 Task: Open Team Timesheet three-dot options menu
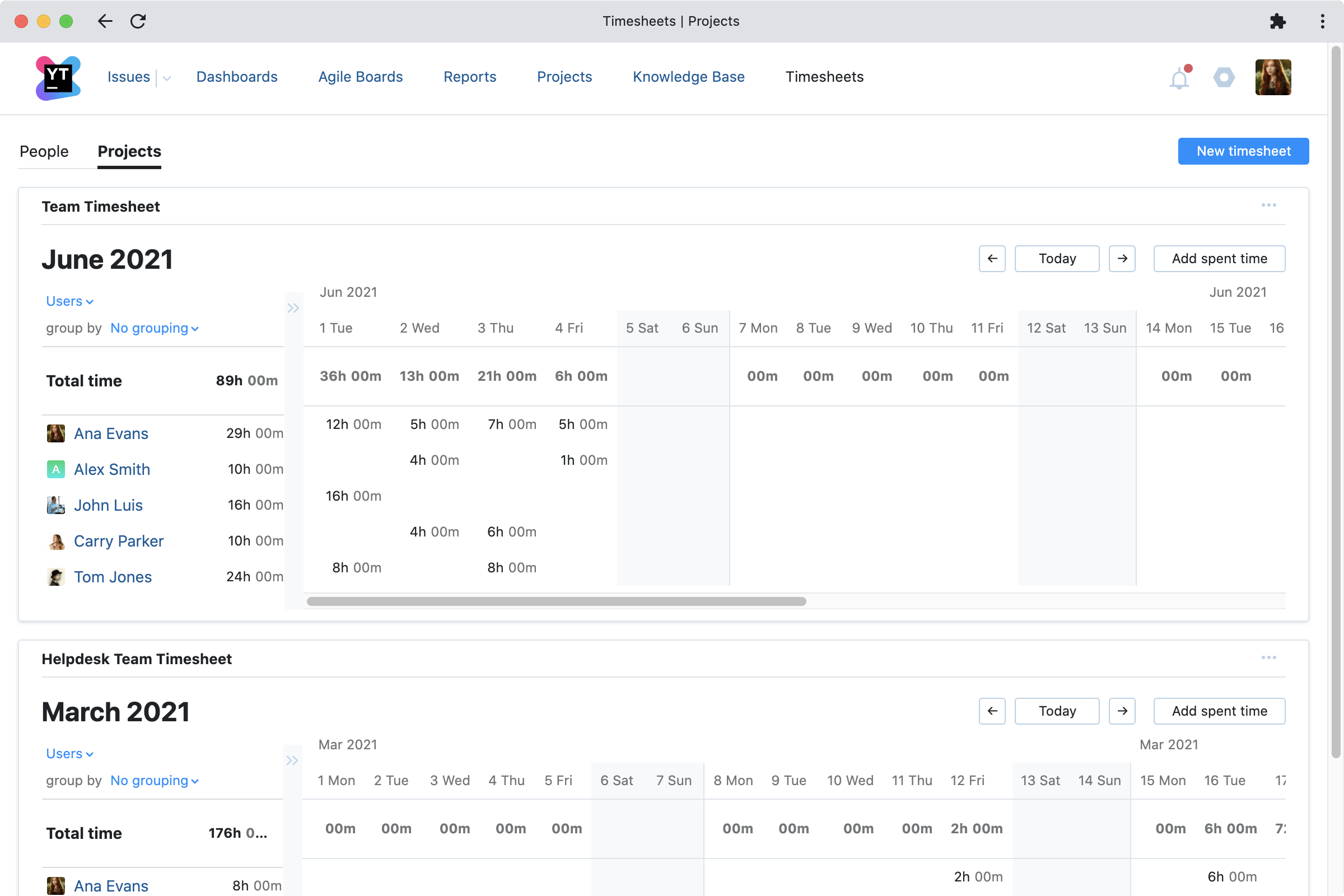(x=1268, y=205)
